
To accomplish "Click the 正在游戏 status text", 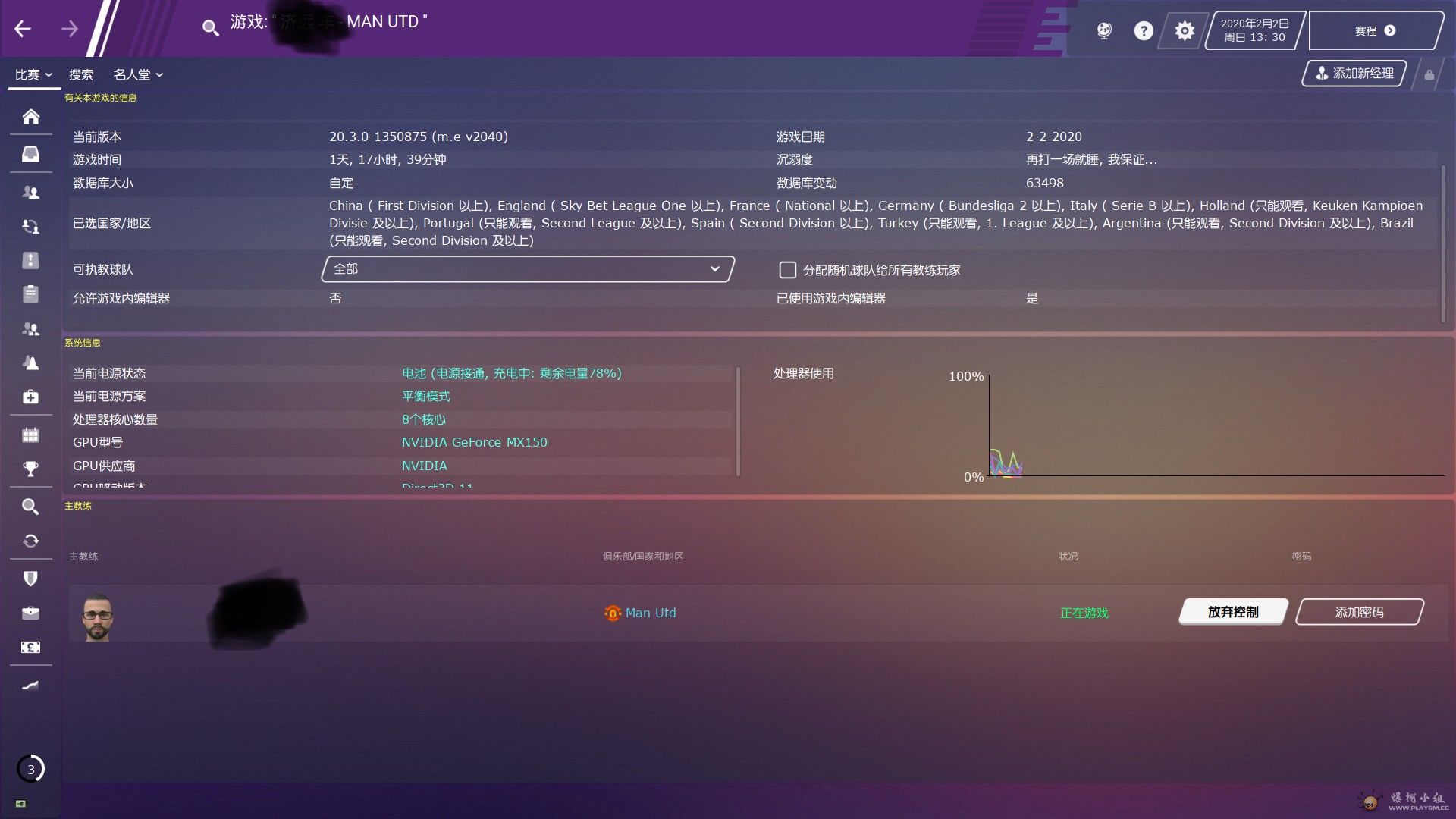I will [x=1084, y=613].
